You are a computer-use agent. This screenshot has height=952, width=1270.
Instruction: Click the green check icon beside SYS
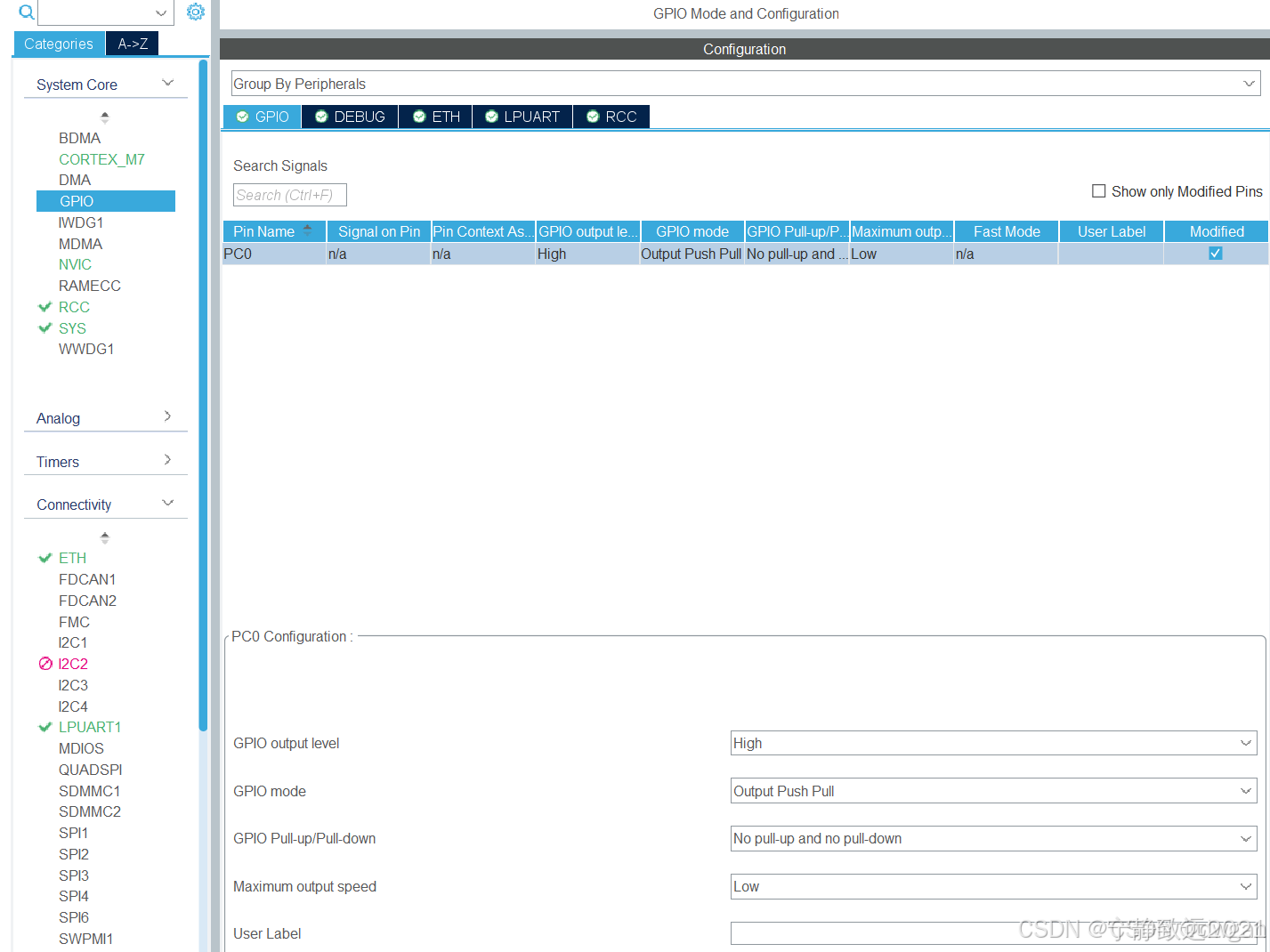[x=45, y=328]
